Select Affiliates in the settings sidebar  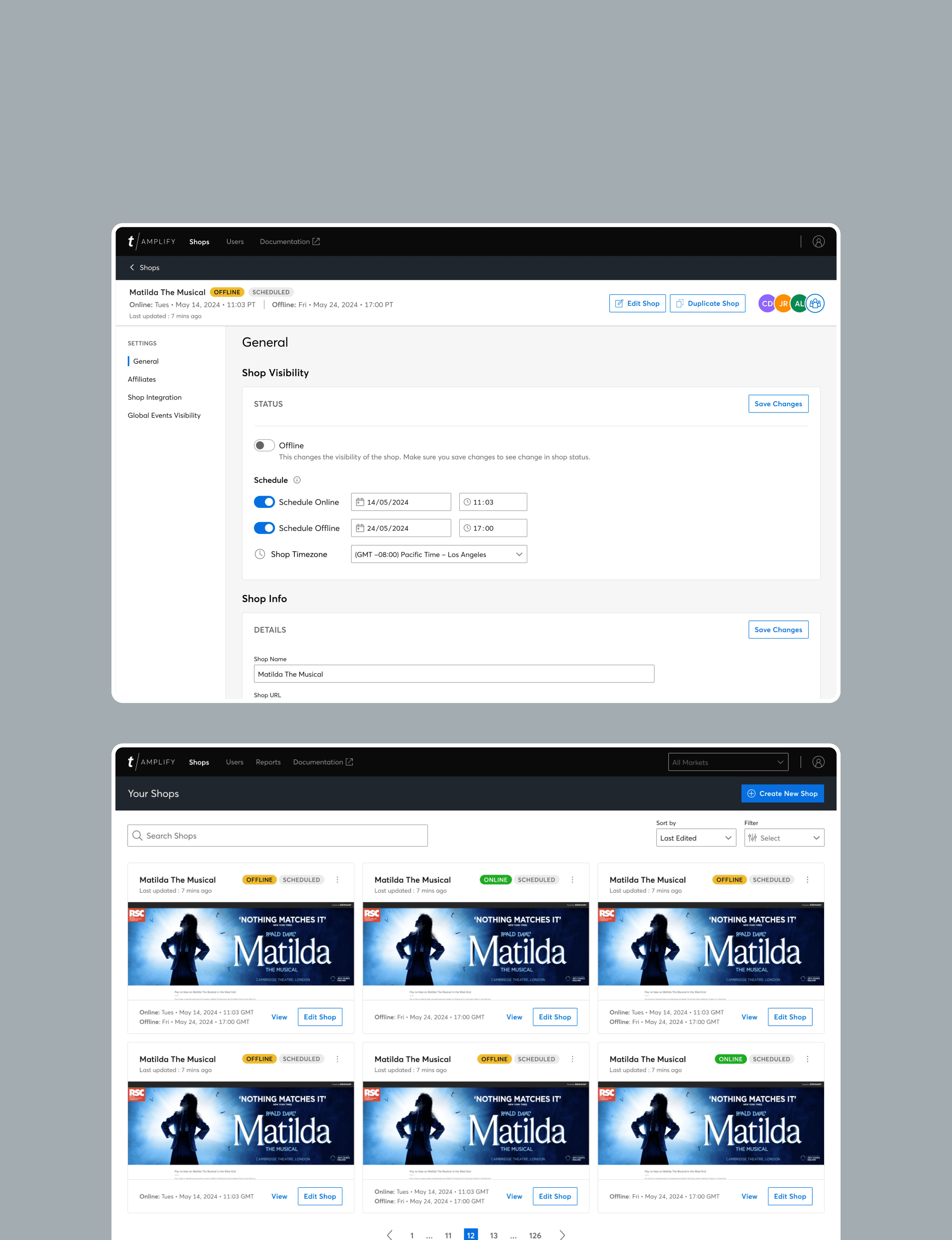pyautogui.click(x=142, y=379)
